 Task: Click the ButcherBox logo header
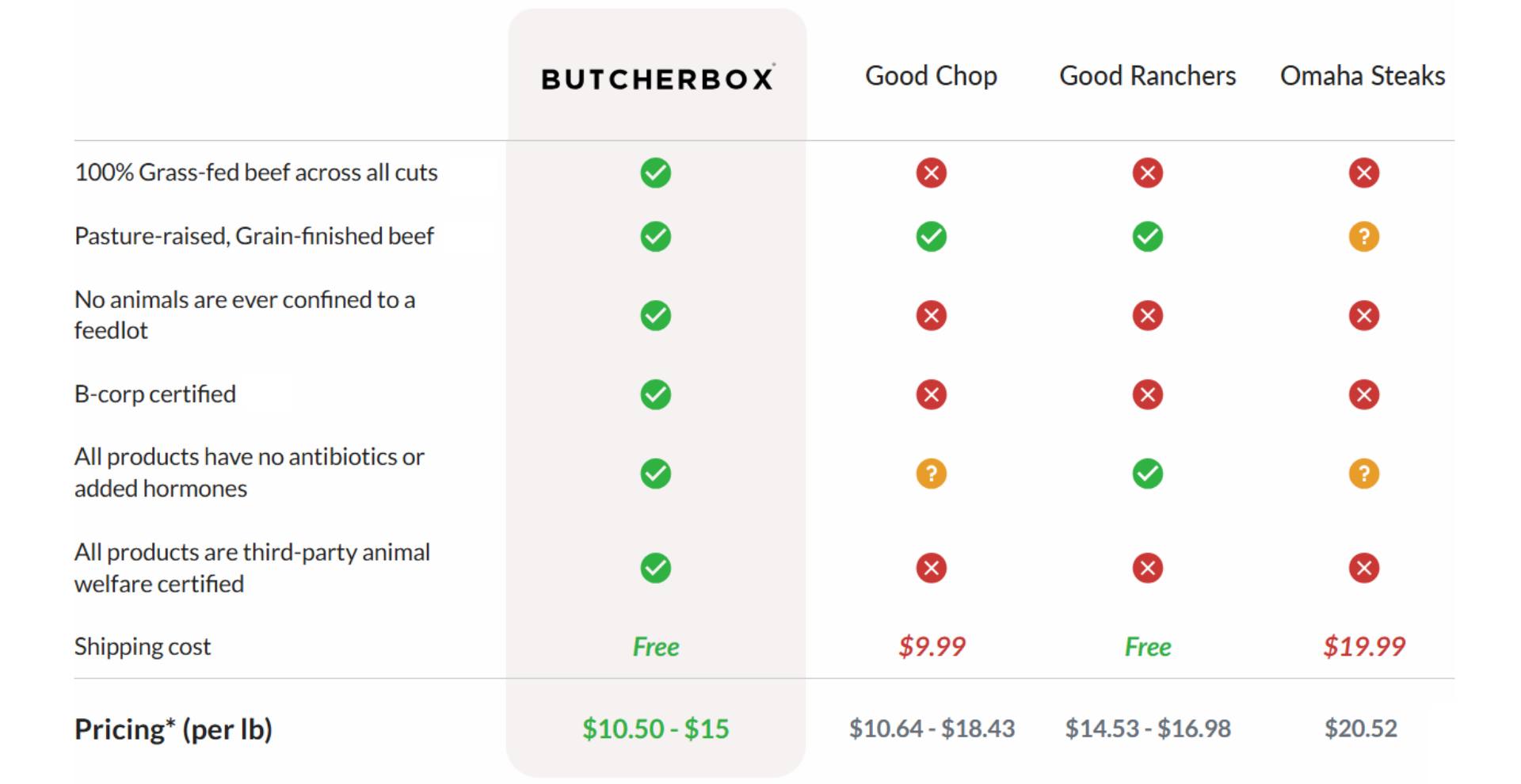click(657, 78)
